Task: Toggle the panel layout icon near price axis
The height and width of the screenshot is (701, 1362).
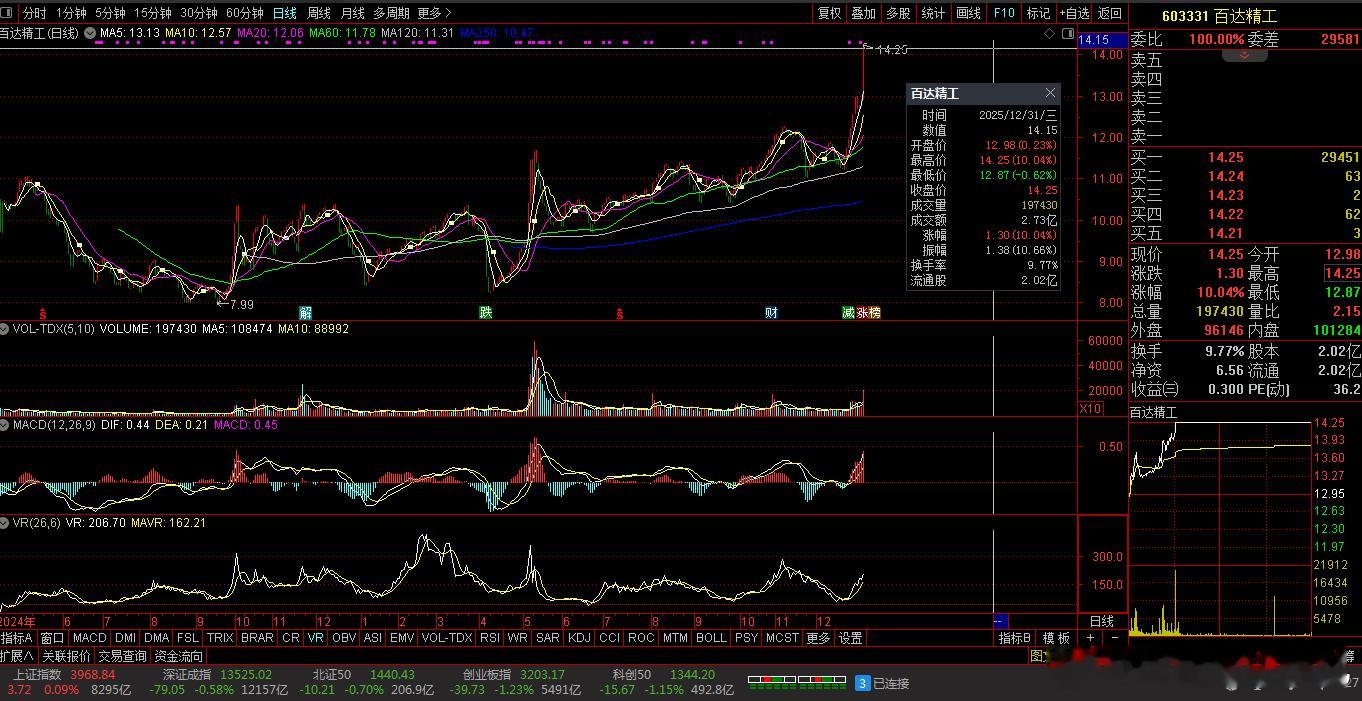Action: [x=1067, y=33]
